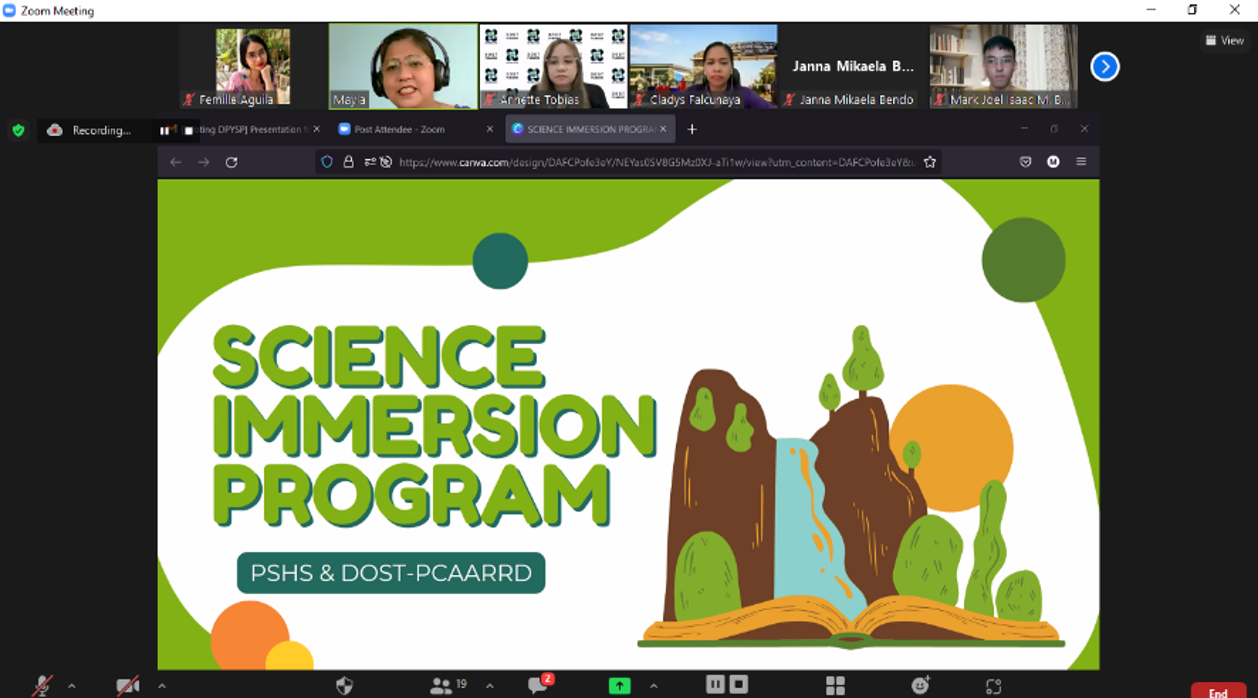Start video with the camera icon

click(127, 686)
